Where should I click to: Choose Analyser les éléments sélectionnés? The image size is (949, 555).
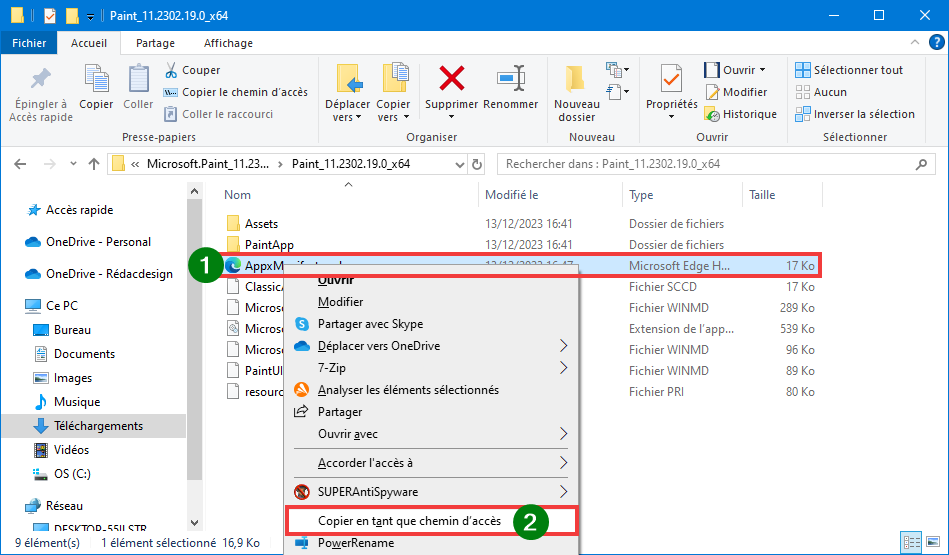tap(409, 390)
